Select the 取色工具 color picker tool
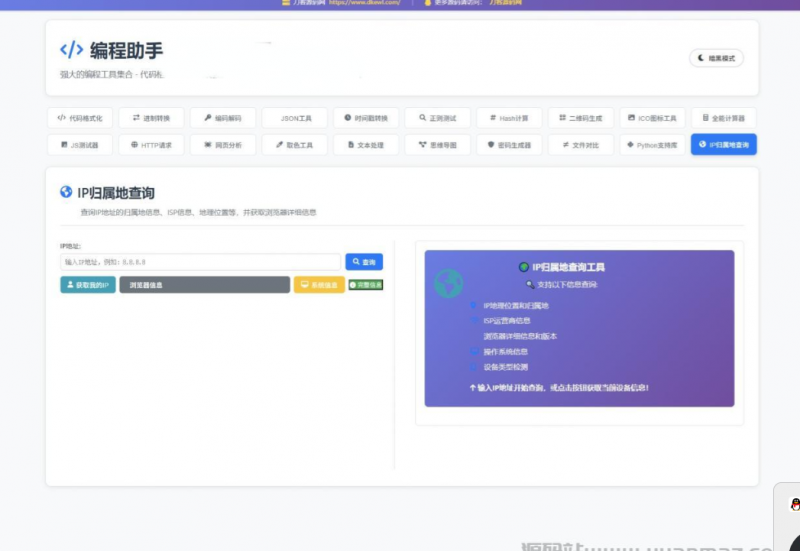Image resolution: width=800 pixels, height=551 pixels. [294, 145]
